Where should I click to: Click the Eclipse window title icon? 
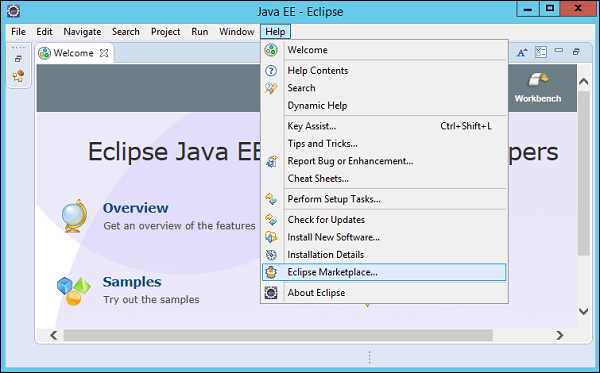point(13,11)
